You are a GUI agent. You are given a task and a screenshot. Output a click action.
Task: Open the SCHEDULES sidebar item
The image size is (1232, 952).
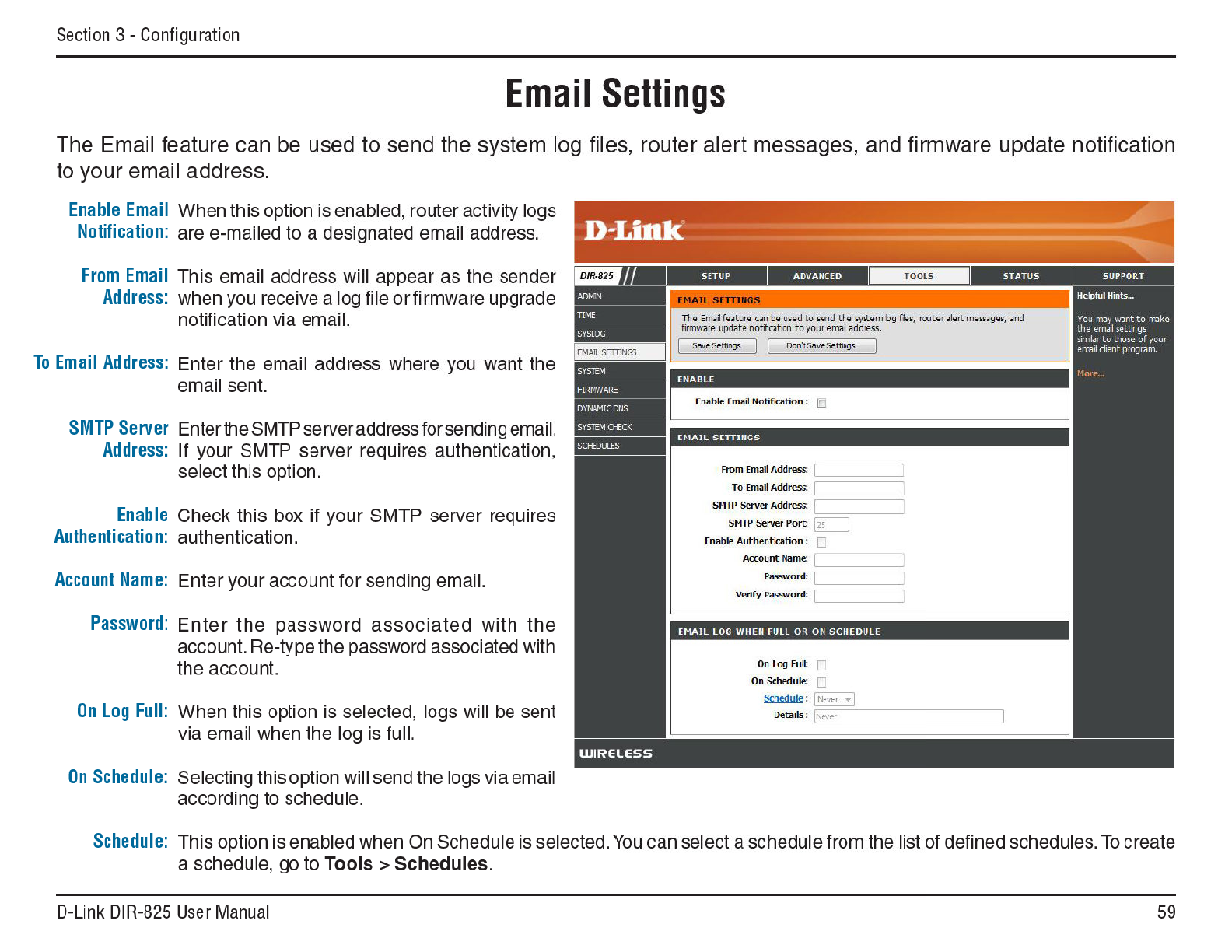620,446
